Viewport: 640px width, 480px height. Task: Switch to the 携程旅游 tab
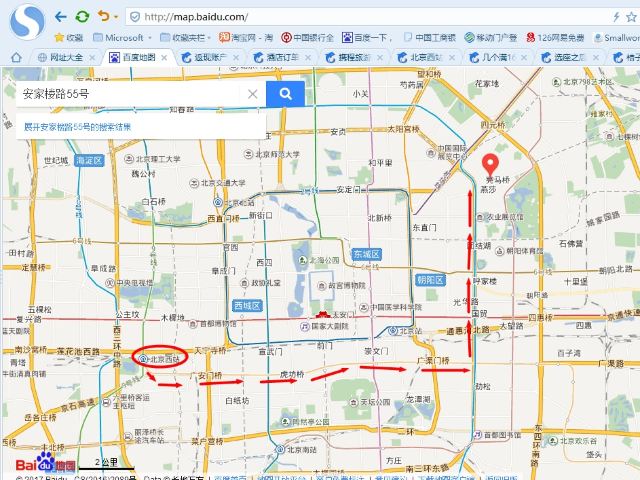tap(353, 58)
